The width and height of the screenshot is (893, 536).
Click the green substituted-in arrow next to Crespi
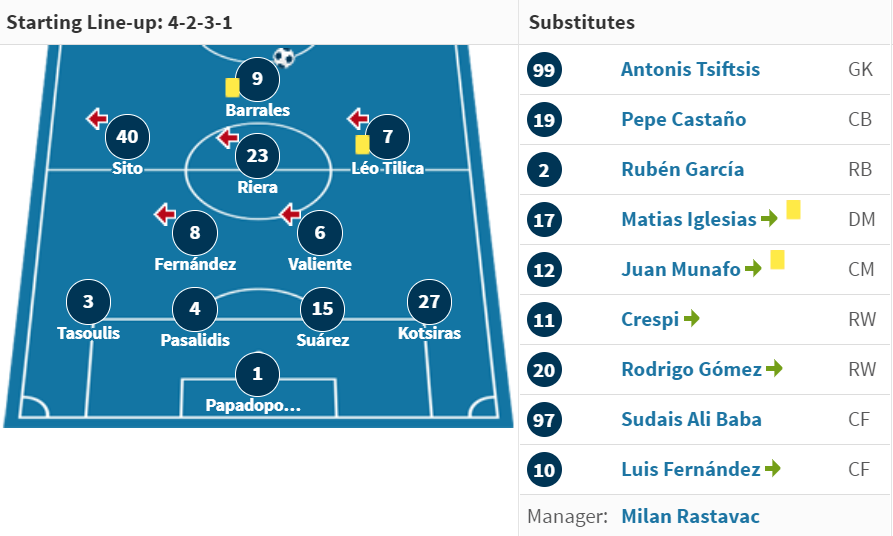[691, 318]
